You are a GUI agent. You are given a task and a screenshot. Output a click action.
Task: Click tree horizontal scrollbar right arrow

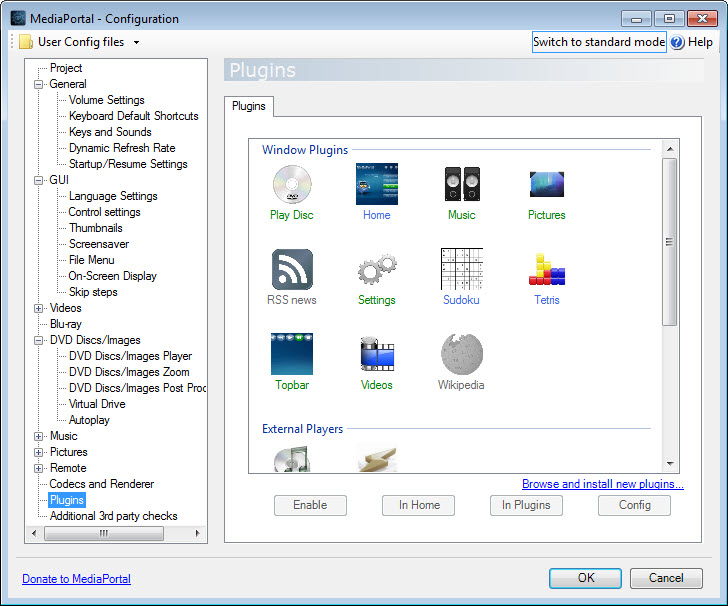[198, 533]
